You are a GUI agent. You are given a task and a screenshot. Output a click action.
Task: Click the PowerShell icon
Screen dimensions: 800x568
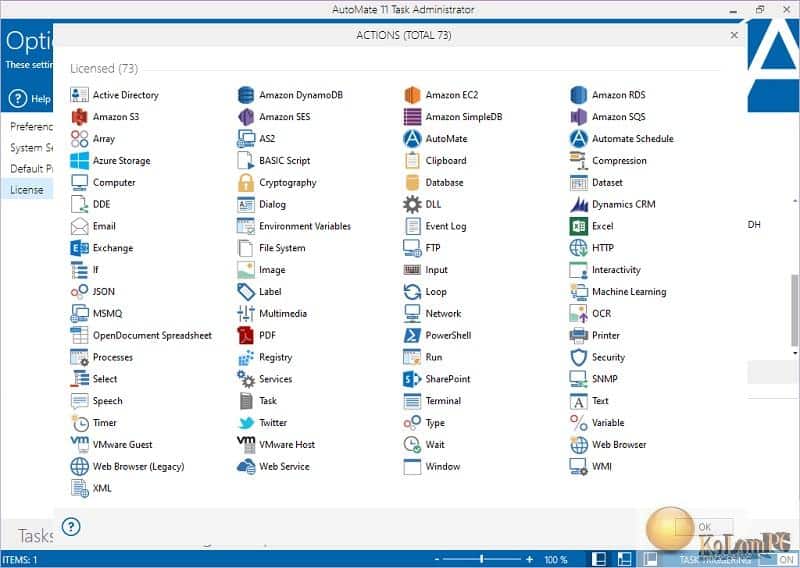tap(412, 336)
